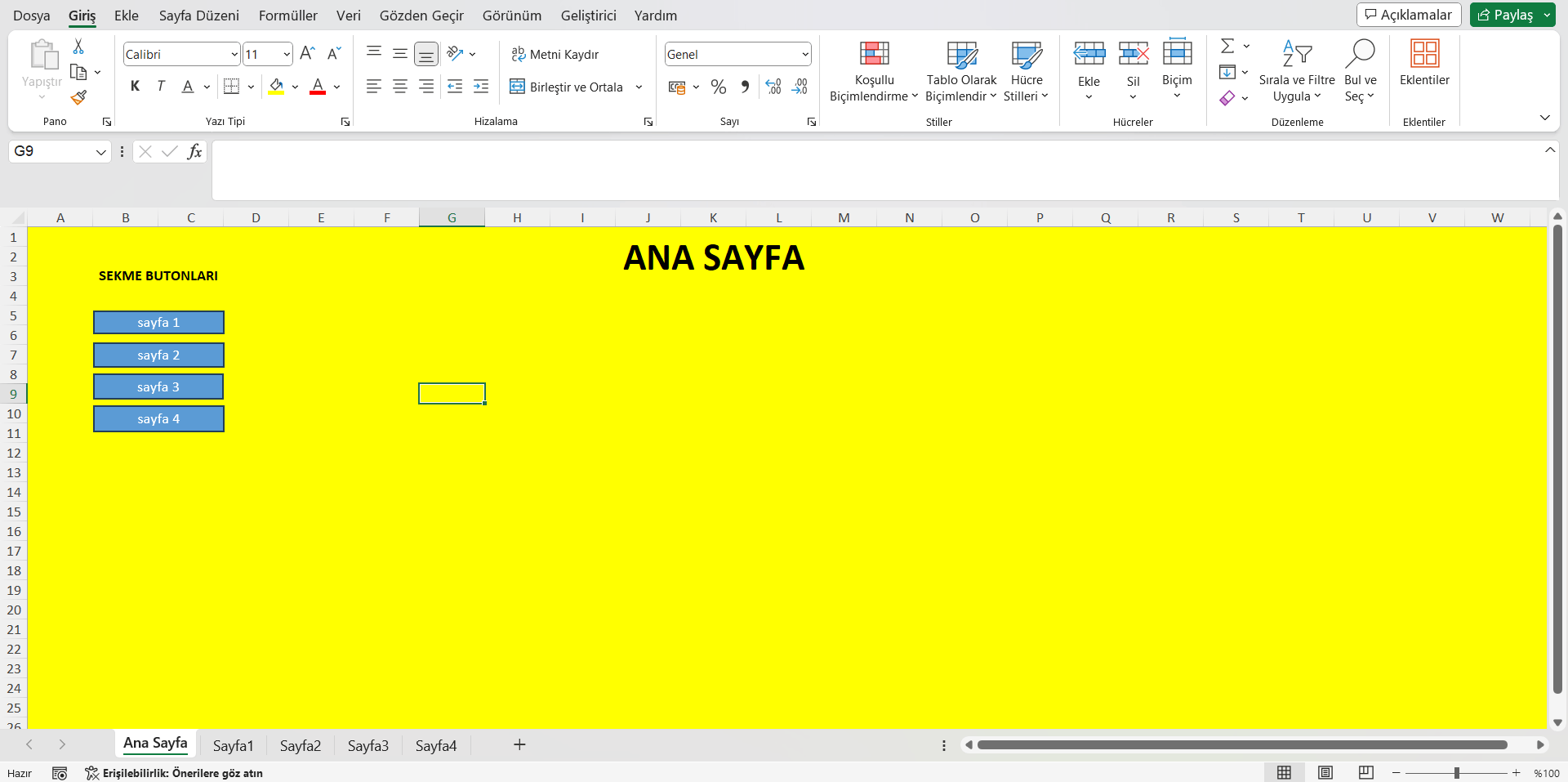Viewport: 1568px width, 782px height.
Task: Apply comma style number format
Action: [745, 87]
